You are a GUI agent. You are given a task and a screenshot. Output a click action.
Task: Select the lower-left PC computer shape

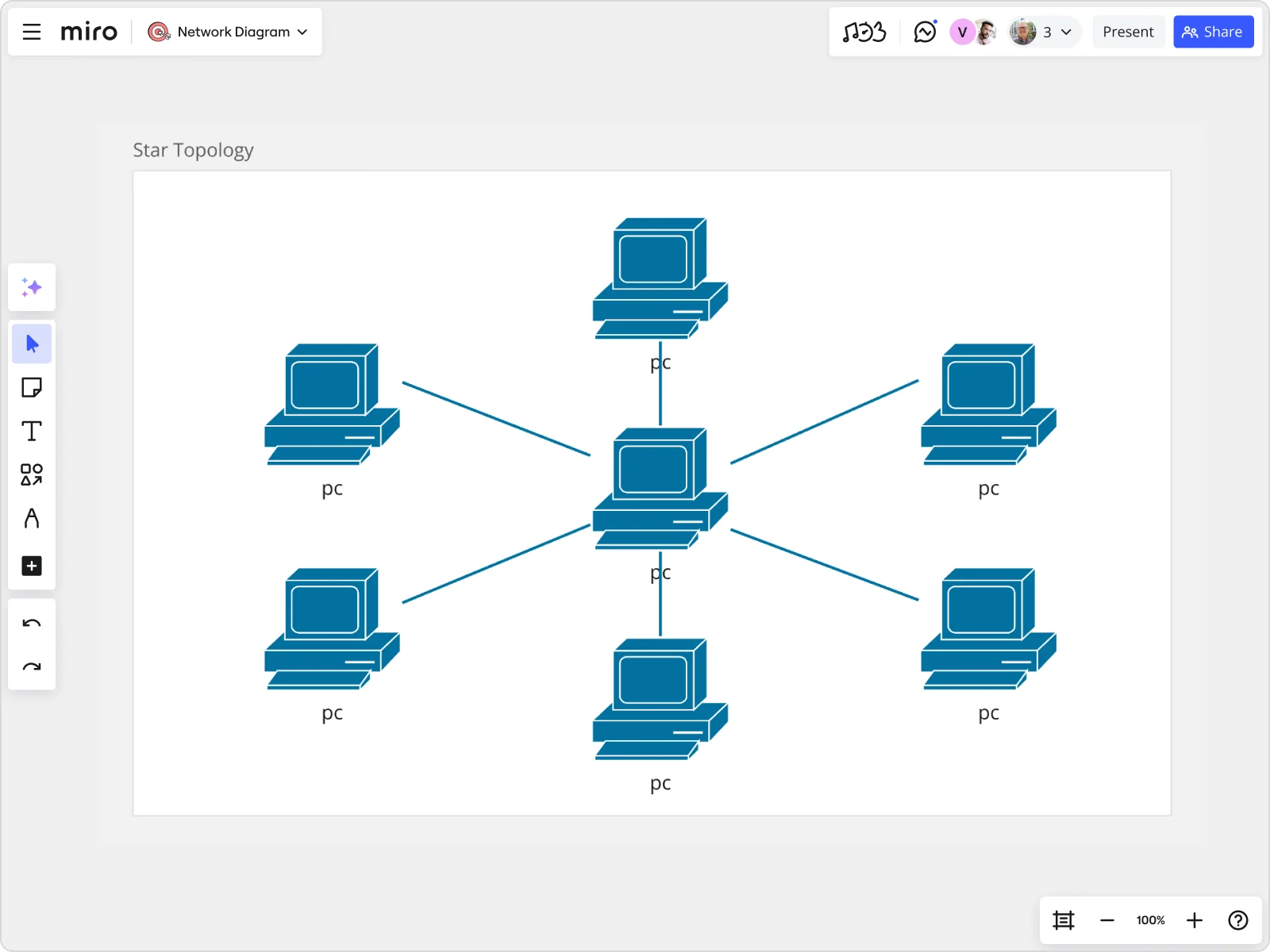332,629
